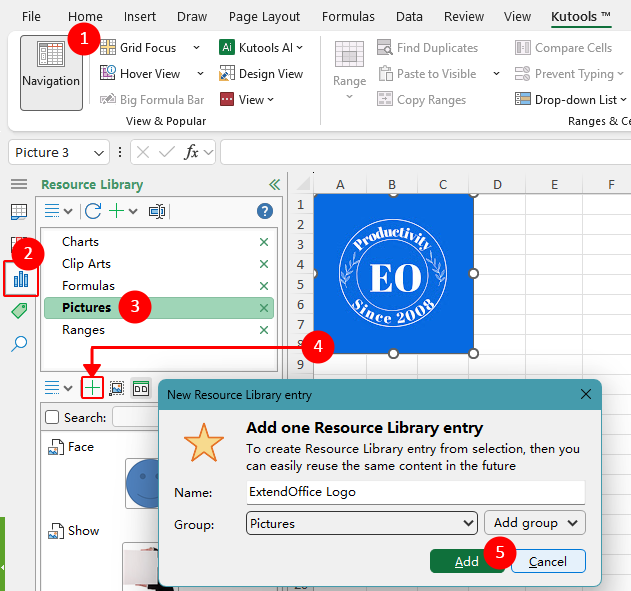
Task: Toggle the Search checkbox
Action: point(52,417)
